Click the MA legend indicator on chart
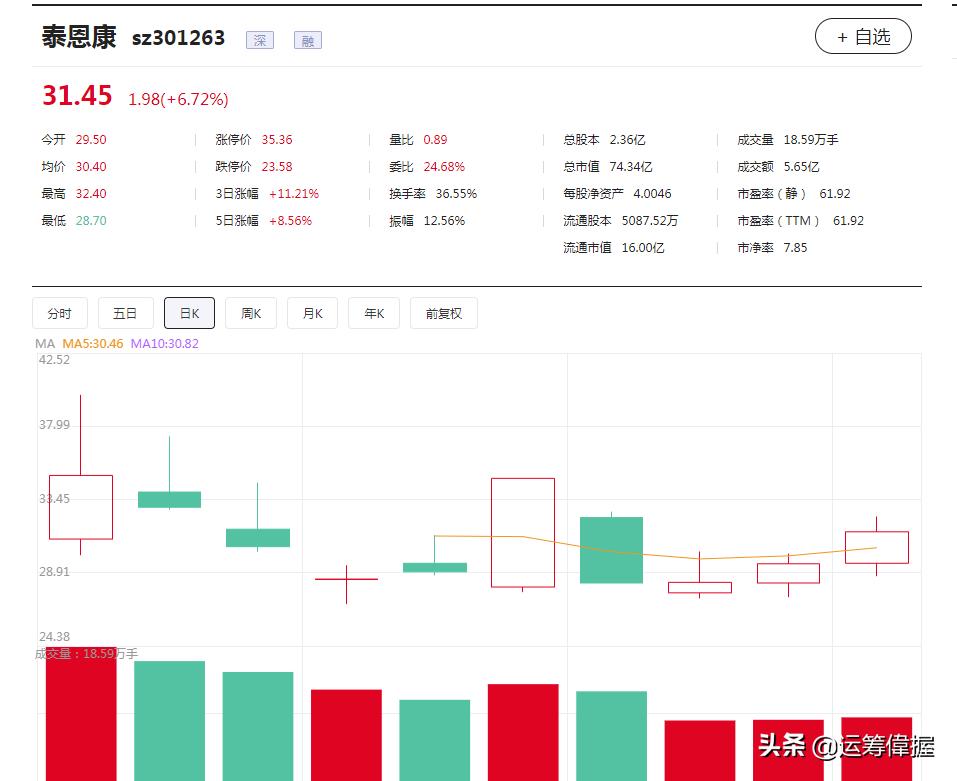The width and height of the screenshot is (957, 781). pyautogui.click(x=44, y=343)
